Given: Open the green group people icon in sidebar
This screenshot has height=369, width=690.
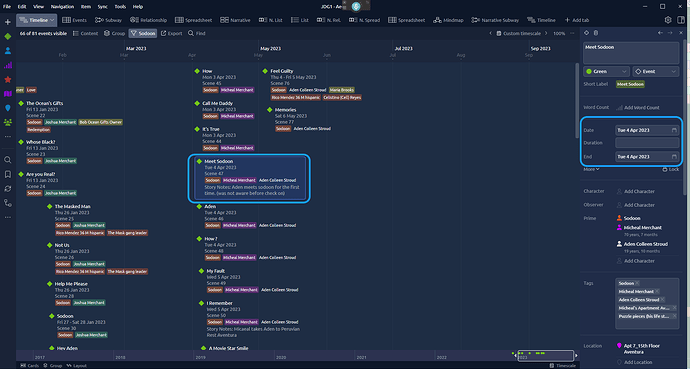Looking at the screenshot, I should (7, 122).
